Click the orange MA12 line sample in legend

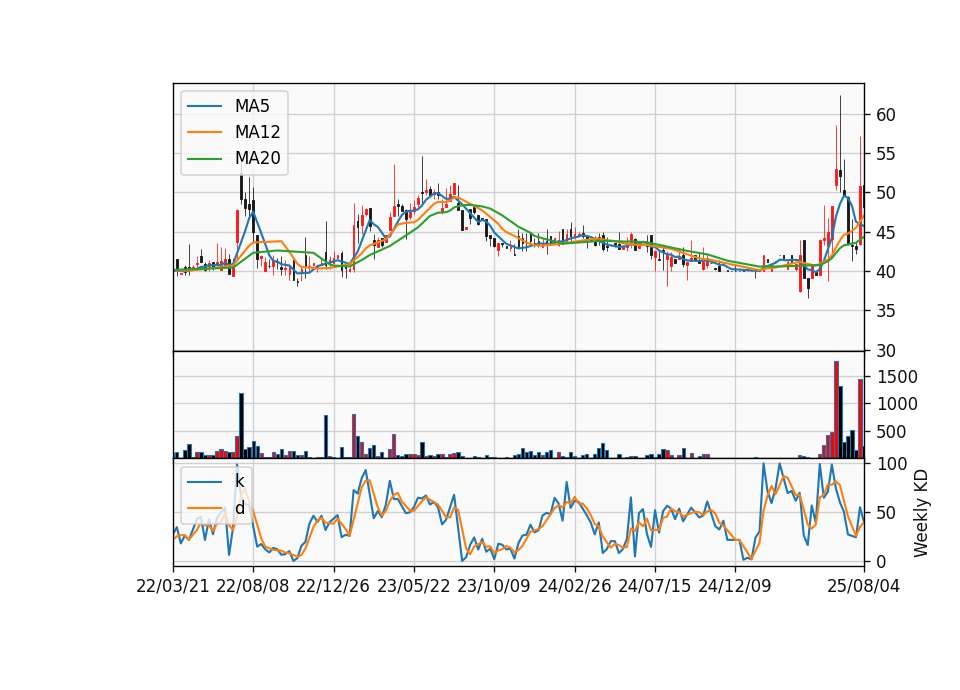pyautogui.click(x=204, y=132)
